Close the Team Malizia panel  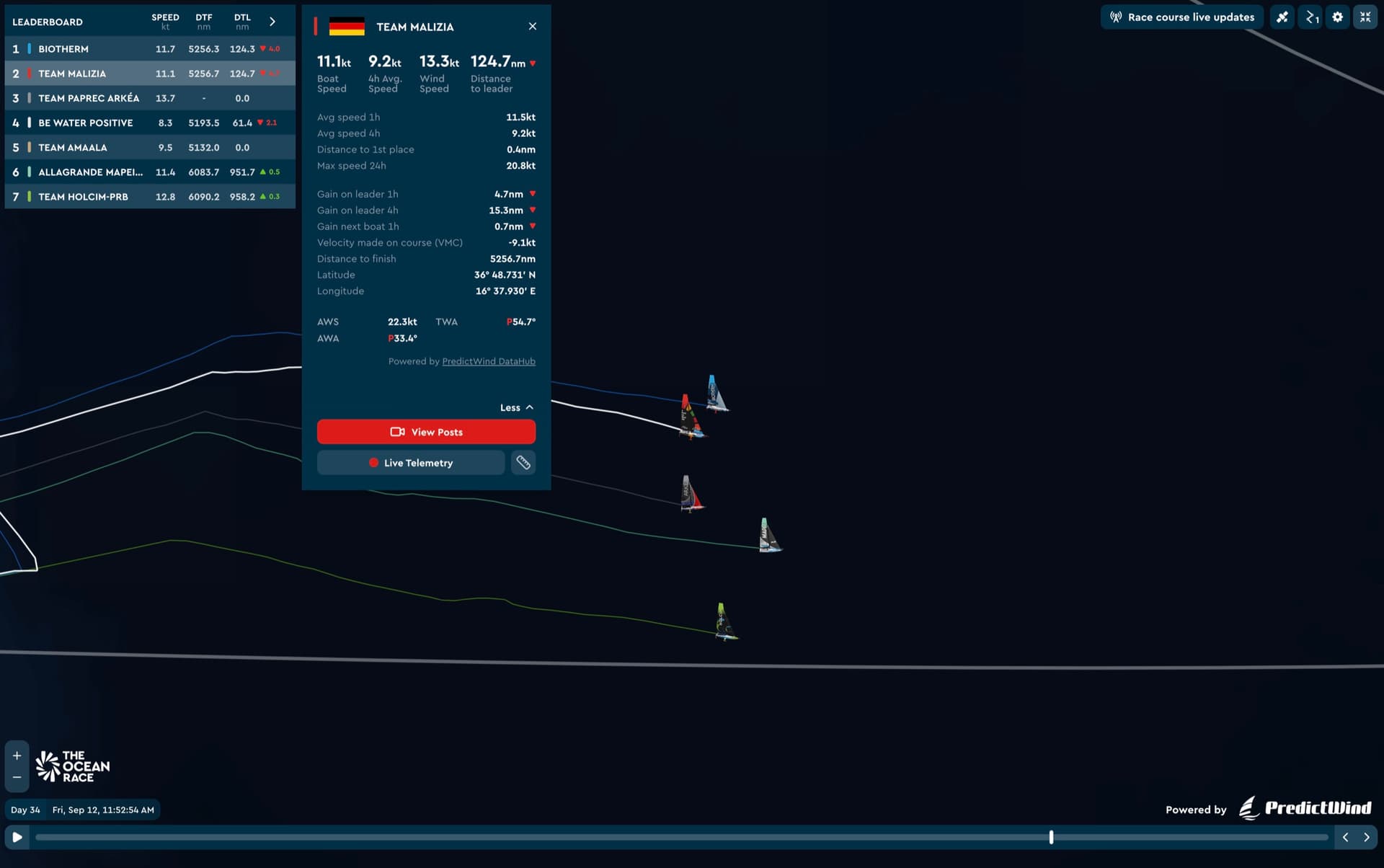point(533,26)
